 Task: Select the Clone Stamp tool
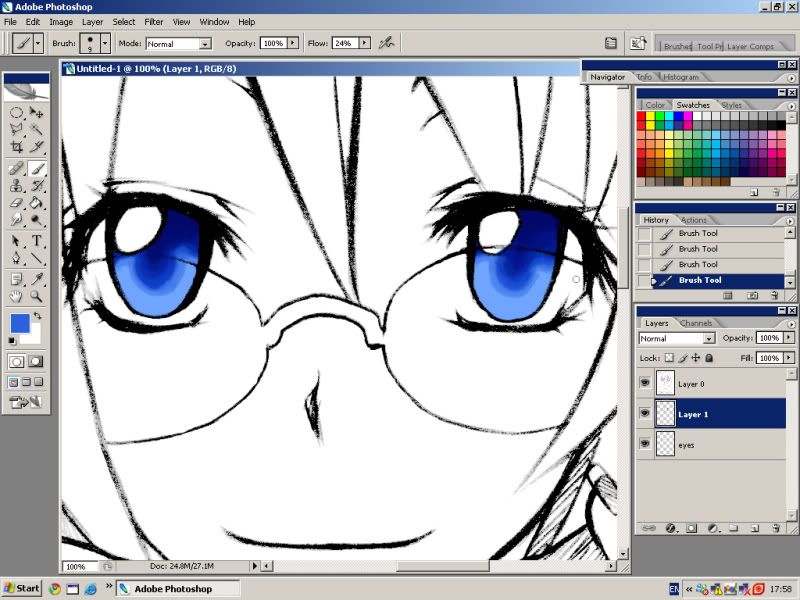pyautogui.click(x=16, y=186)
